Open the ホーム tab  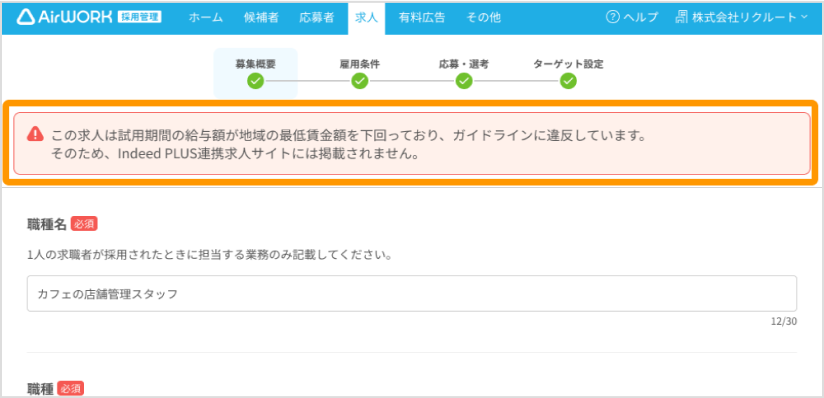click(x=206, y=17)
